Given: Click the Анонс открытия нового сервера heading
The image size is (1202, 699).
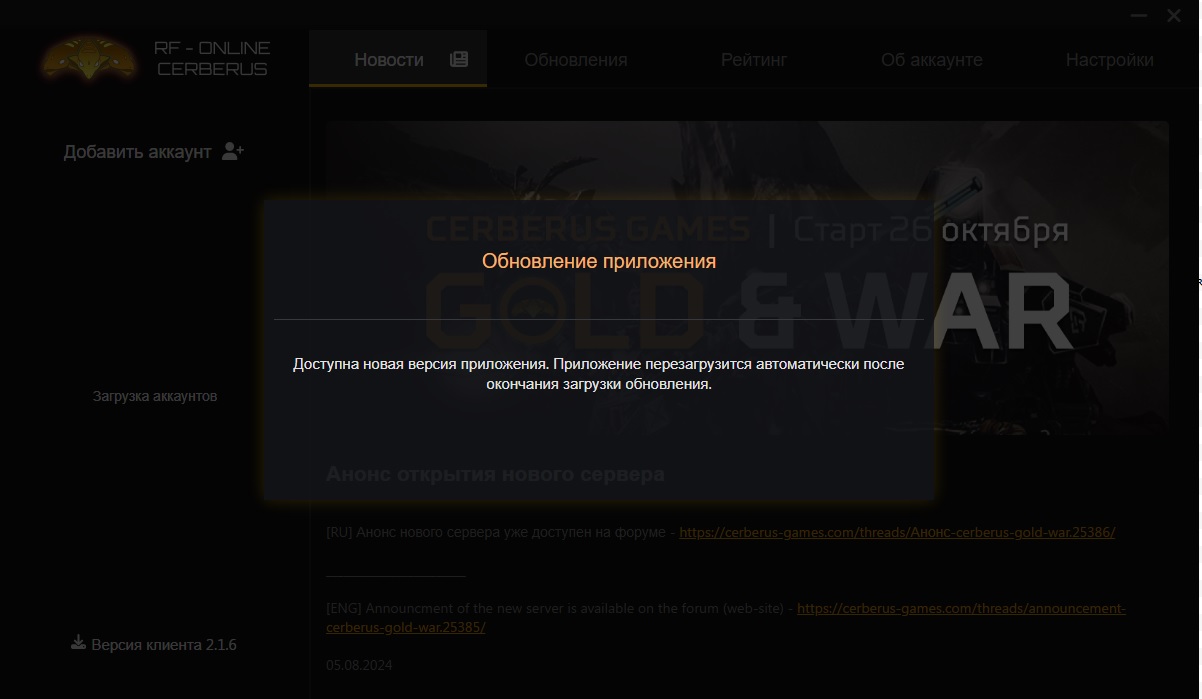Looking at the screenshot, I should coord(495,474).
